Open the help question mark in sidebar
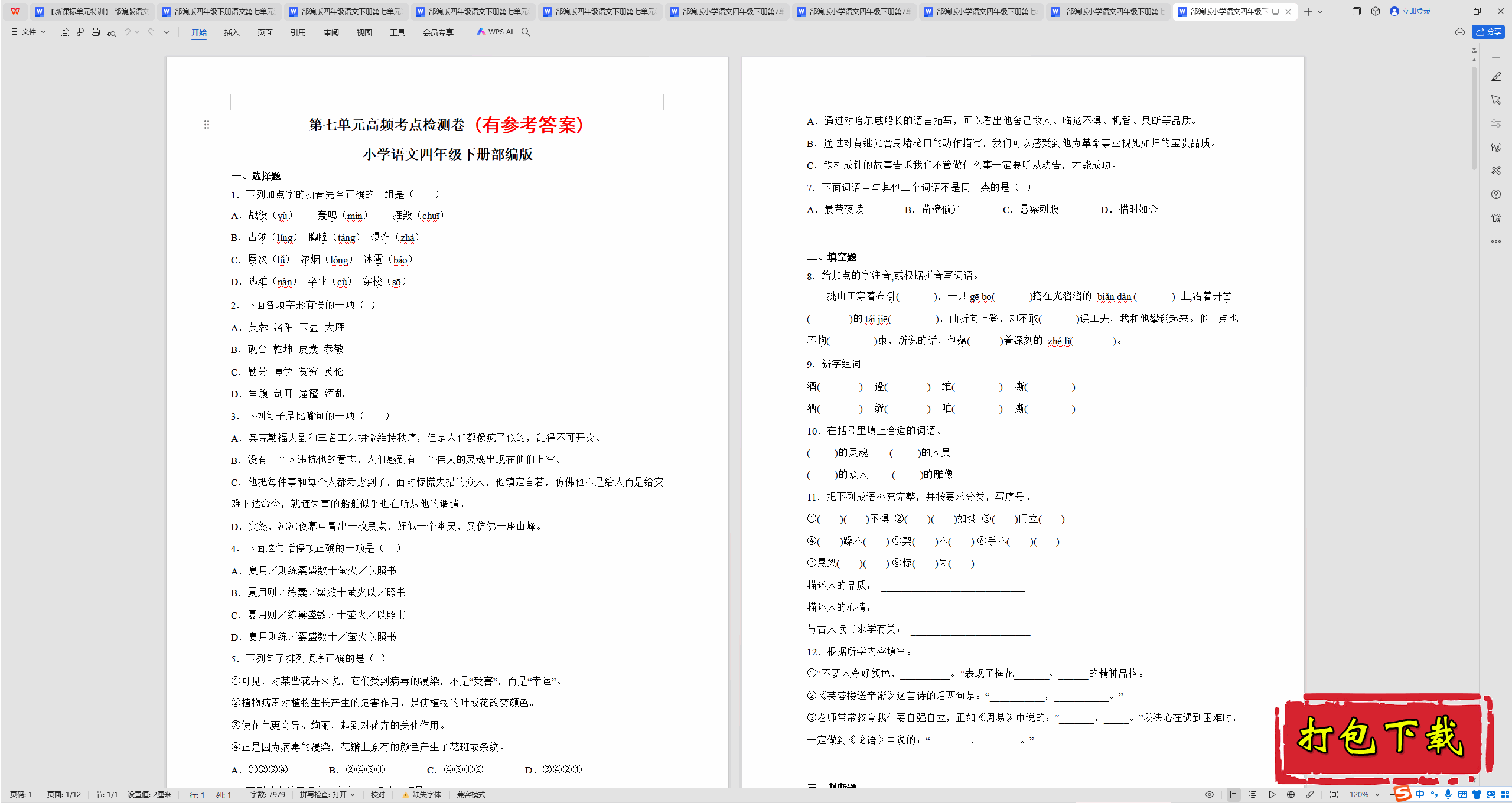This screenshot has width=1512, height=803. [x=1495, y=194]
